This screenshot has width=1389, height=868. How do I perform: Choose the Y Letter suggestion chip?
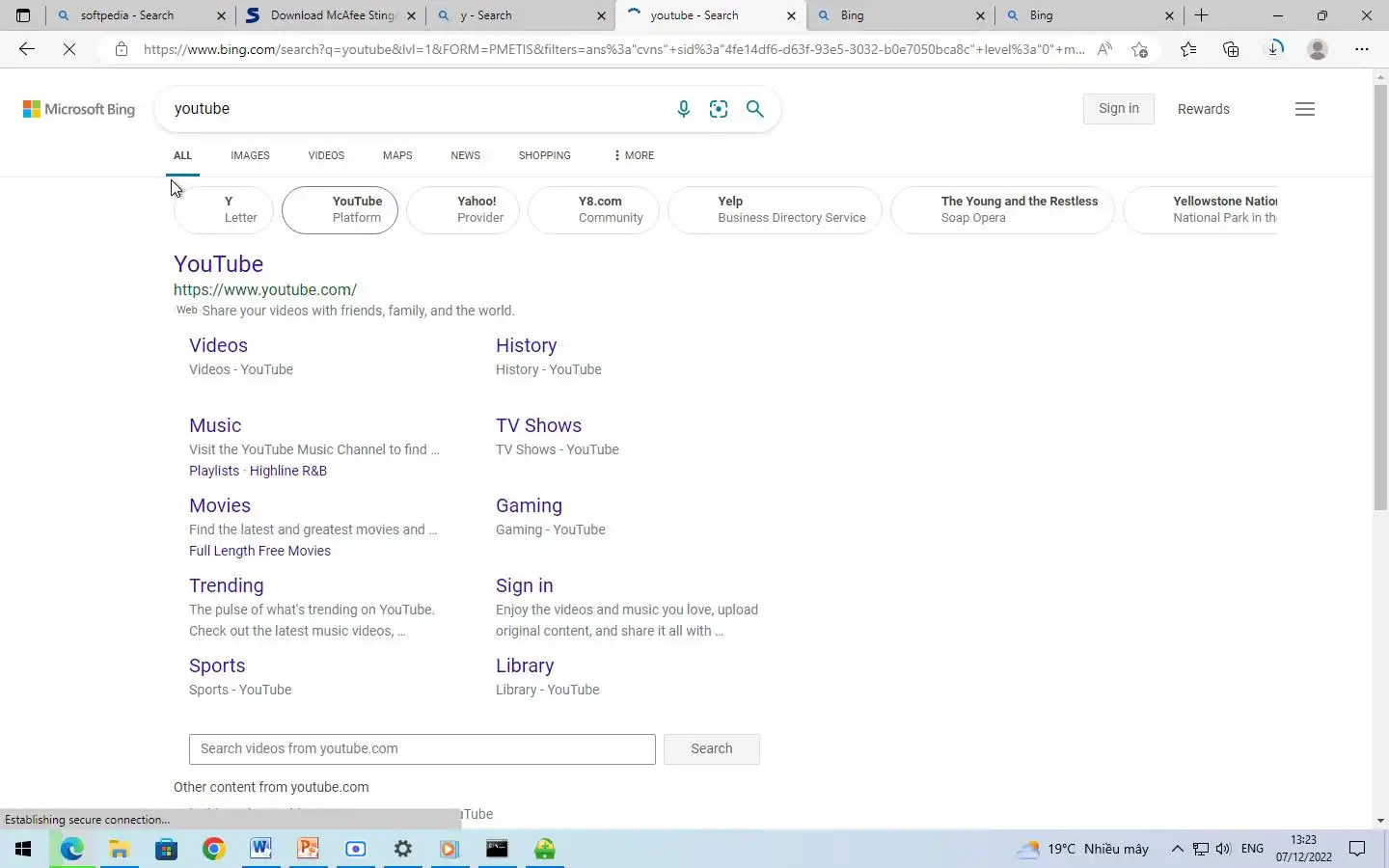224,209
